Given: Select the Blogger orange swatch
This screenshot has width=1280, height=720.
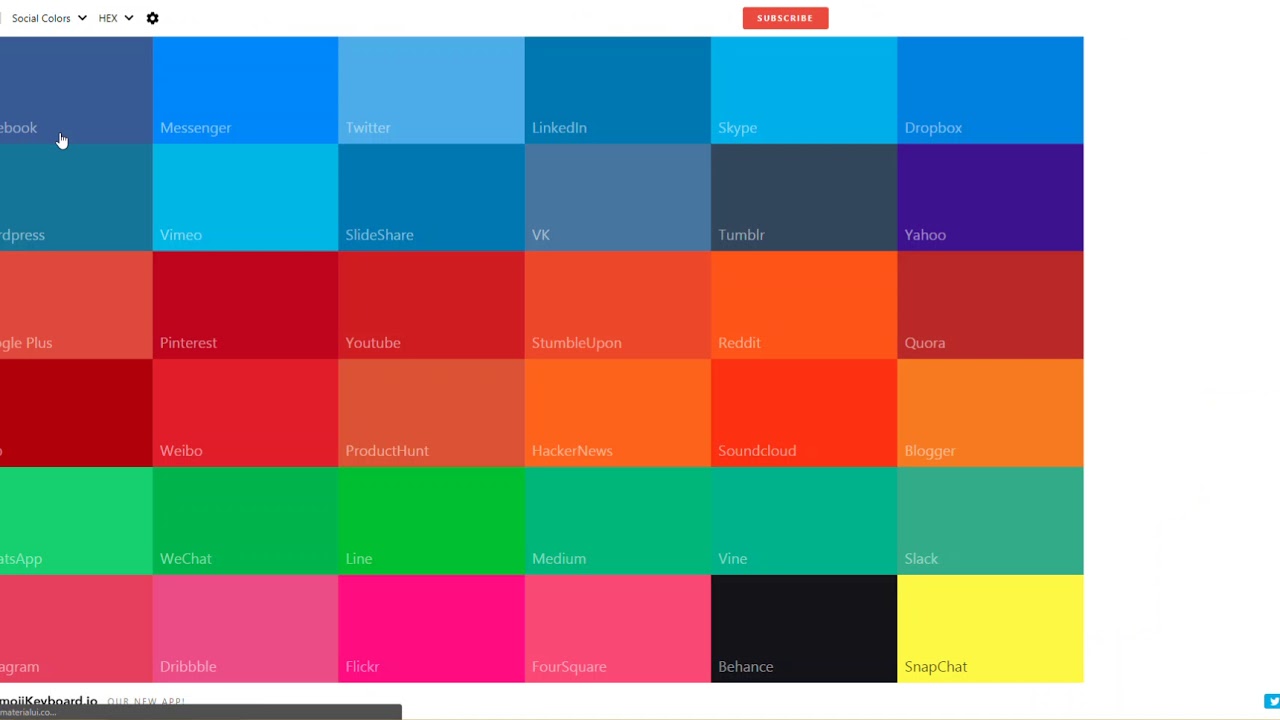Looking at the screenshot, I should (990, 413).
